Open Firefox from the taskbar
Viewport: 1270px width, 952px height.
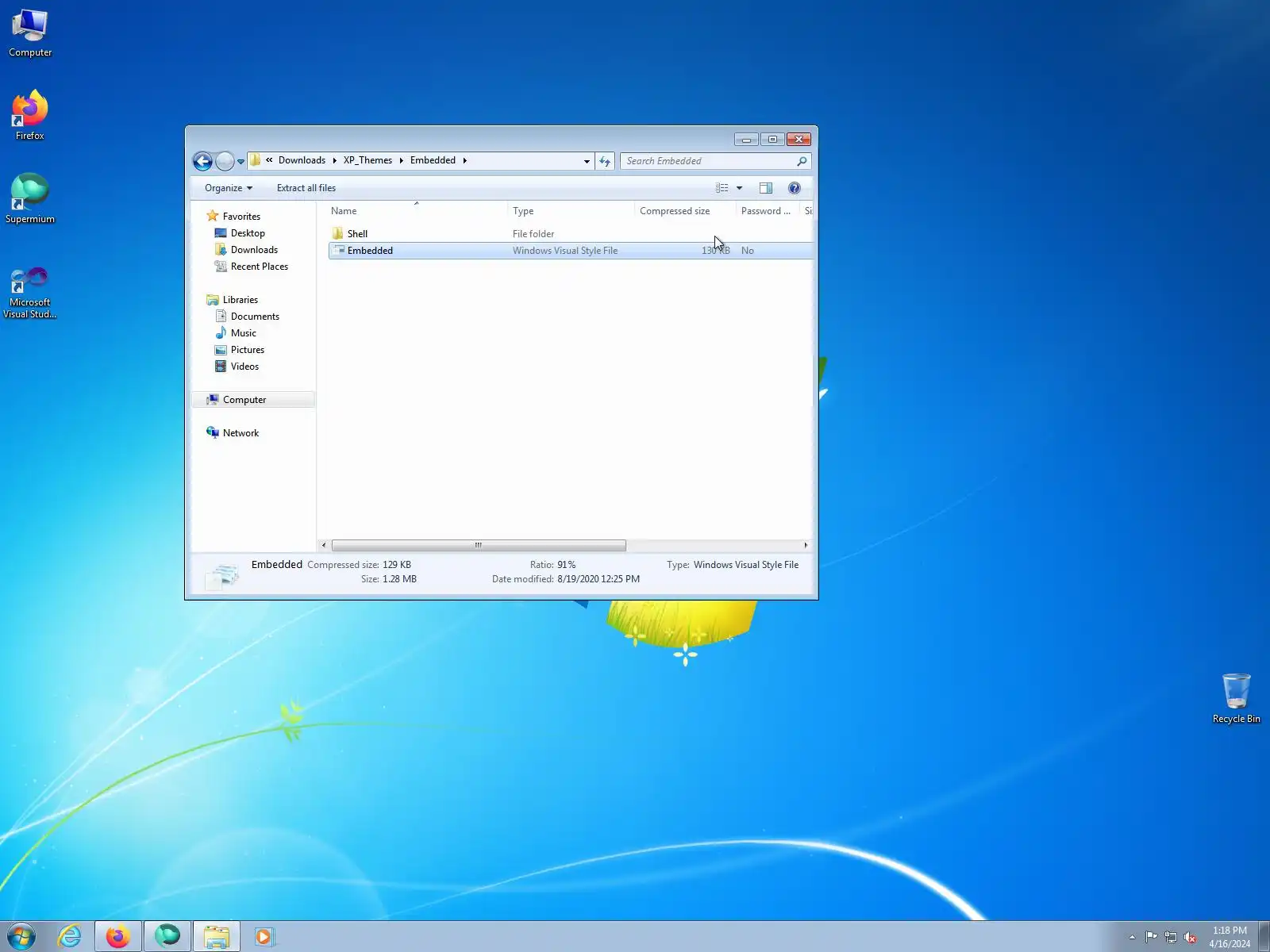pos(118,936)
